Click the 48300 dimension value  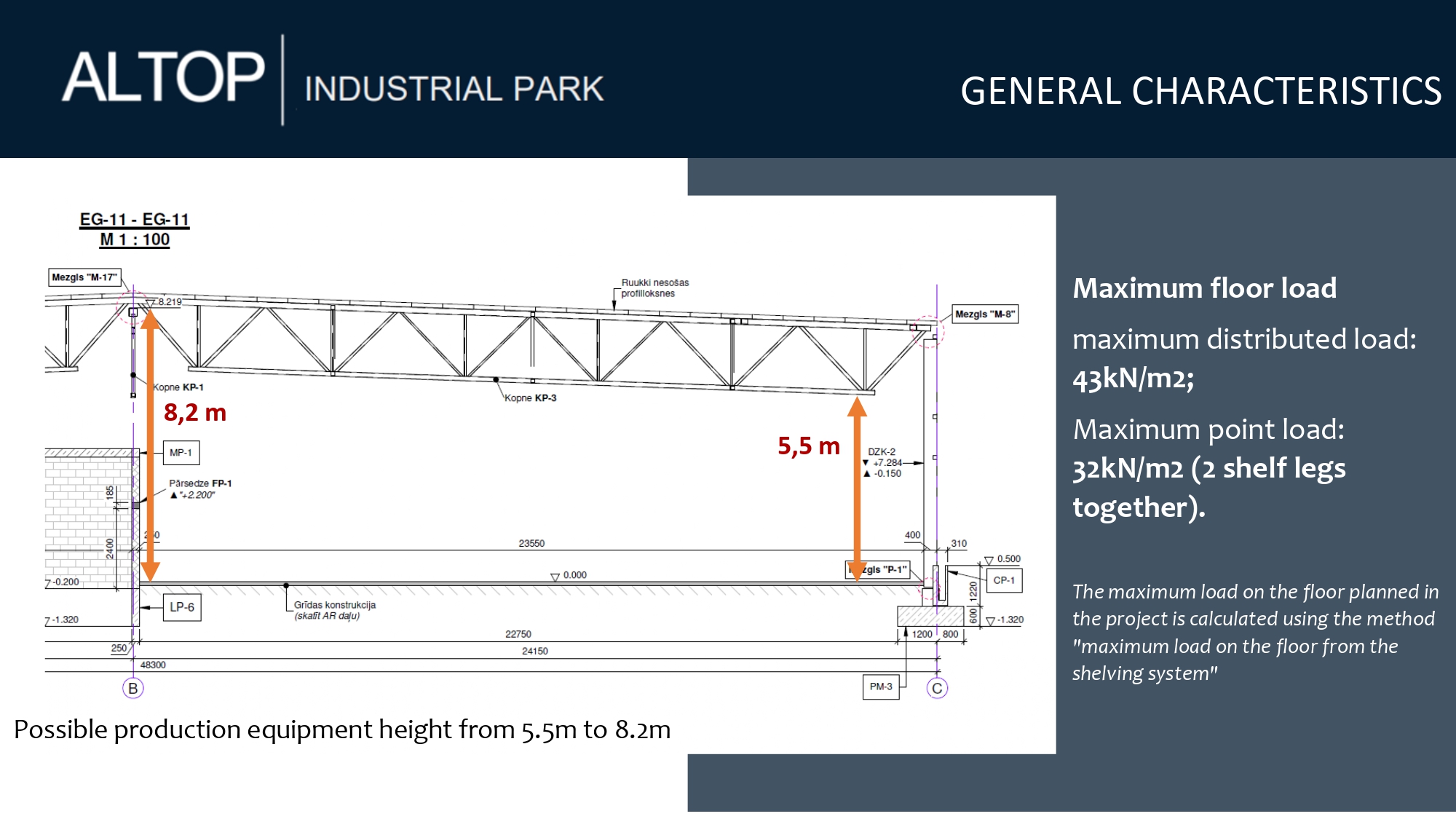[153, 665]
